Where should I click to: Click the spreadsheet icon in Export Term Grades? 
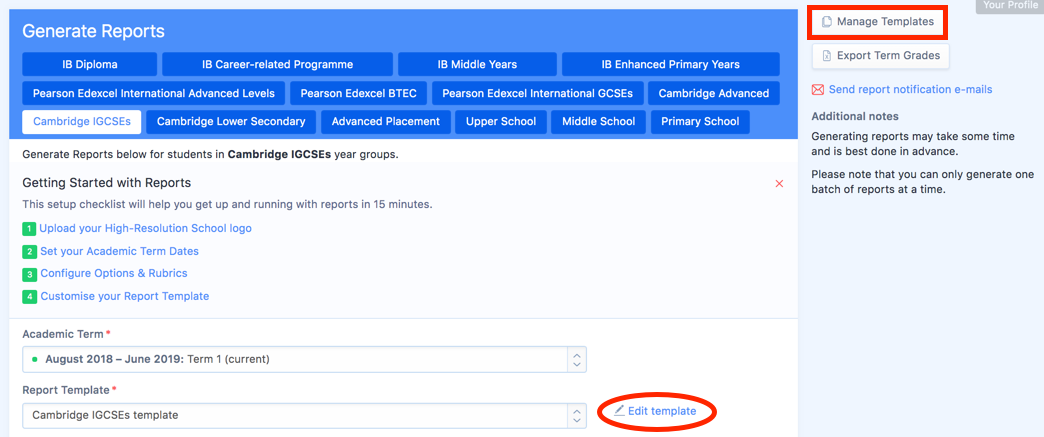(827, 55)
